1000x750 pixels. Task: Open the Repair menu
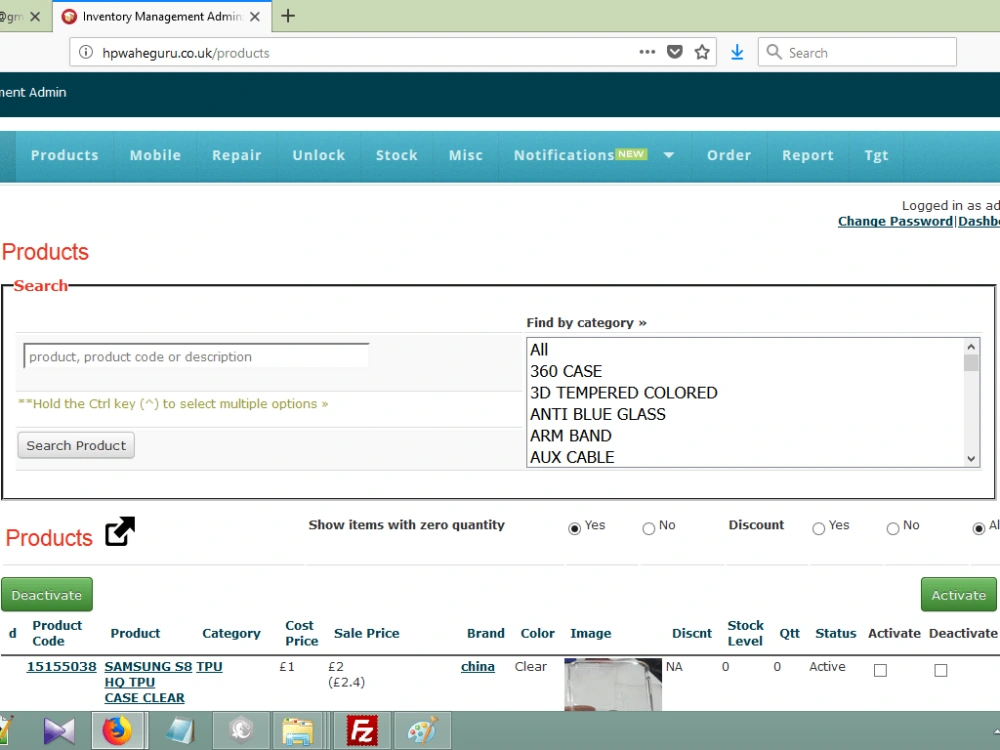point(237,156)
